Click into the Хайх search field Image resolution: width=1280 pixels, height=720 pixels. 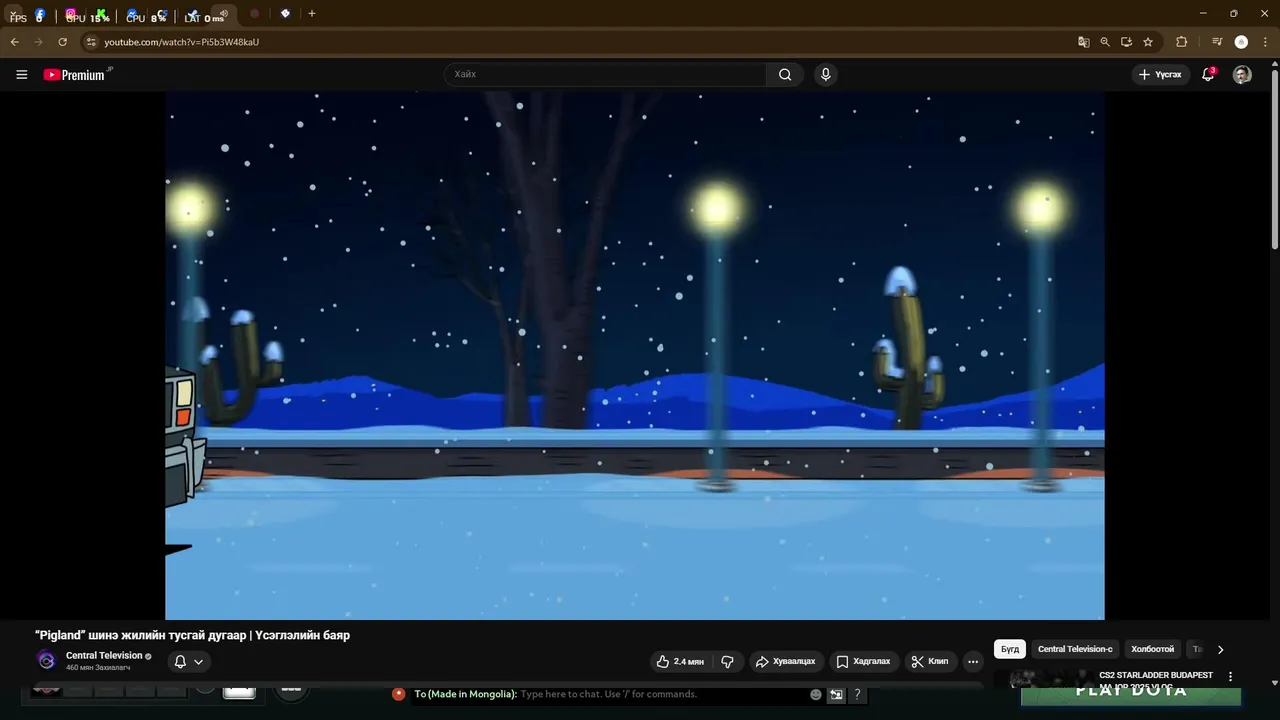(x=606, y=74)
